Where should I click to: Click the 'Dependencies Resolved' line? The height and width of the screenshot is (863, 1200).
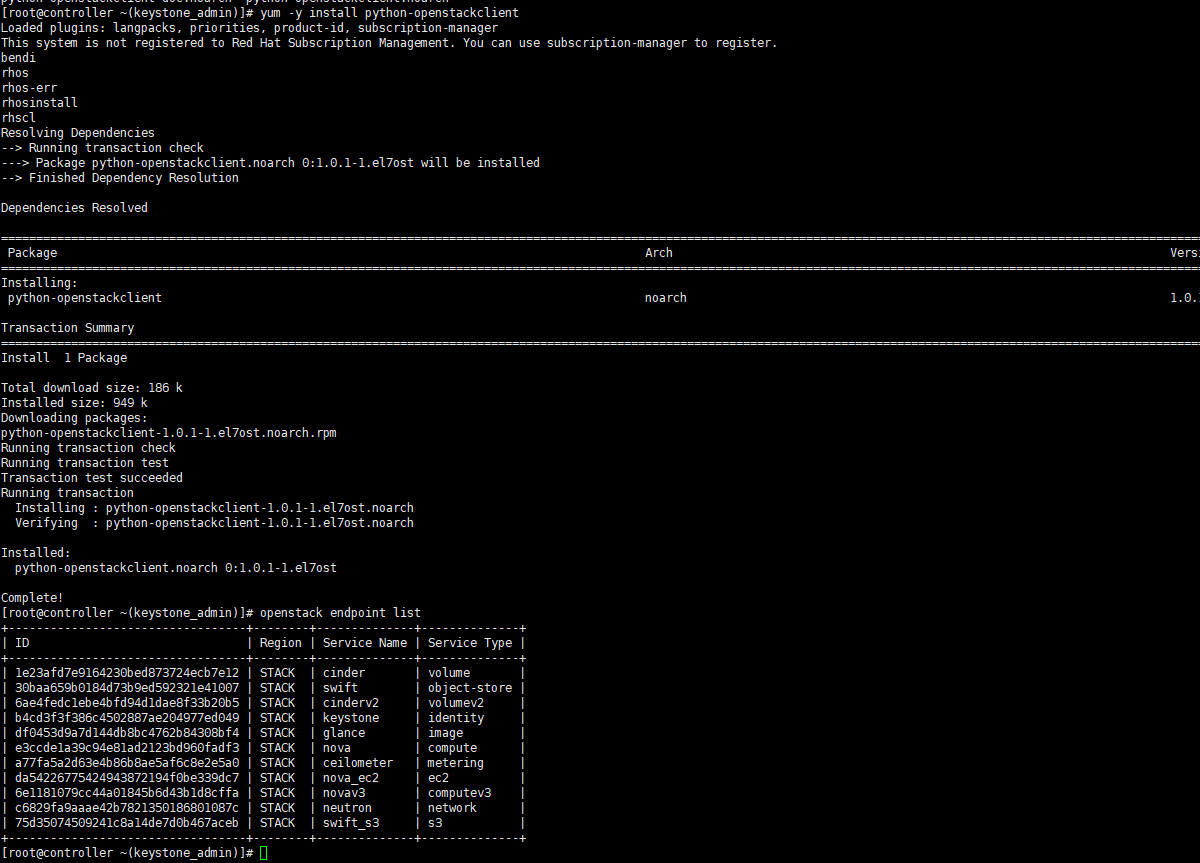coord(74,208)
